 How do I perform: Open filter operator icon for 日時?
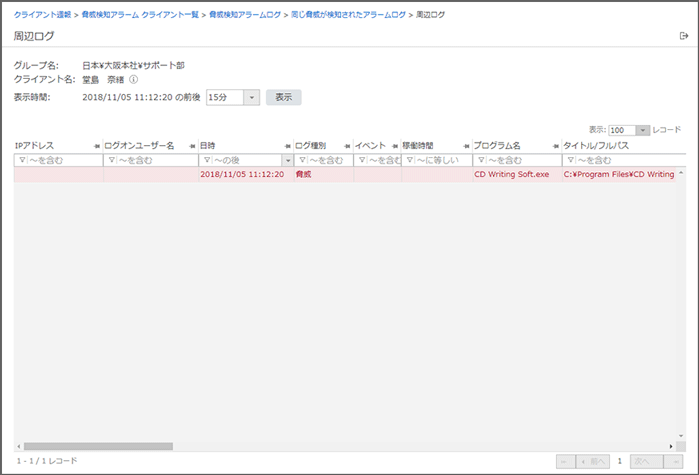[207, 160]
